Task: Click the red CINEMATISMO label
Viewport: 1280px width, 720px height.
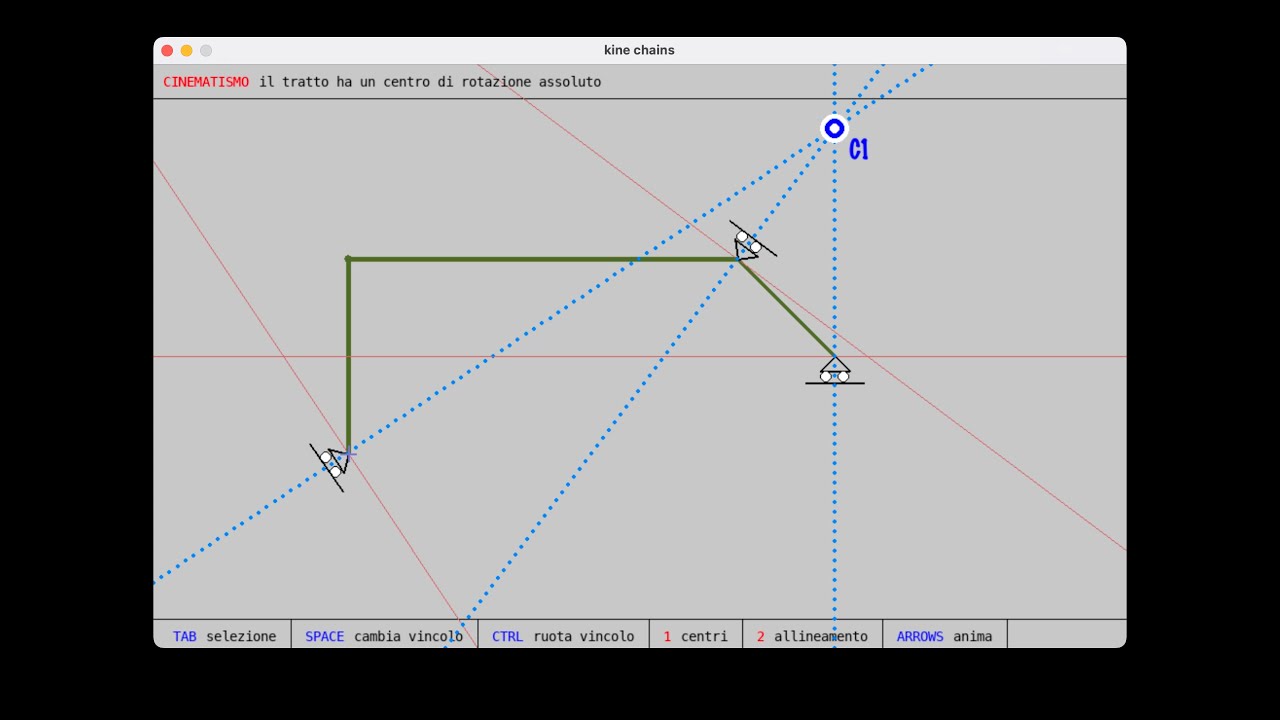Action: (x=206, y=82)
